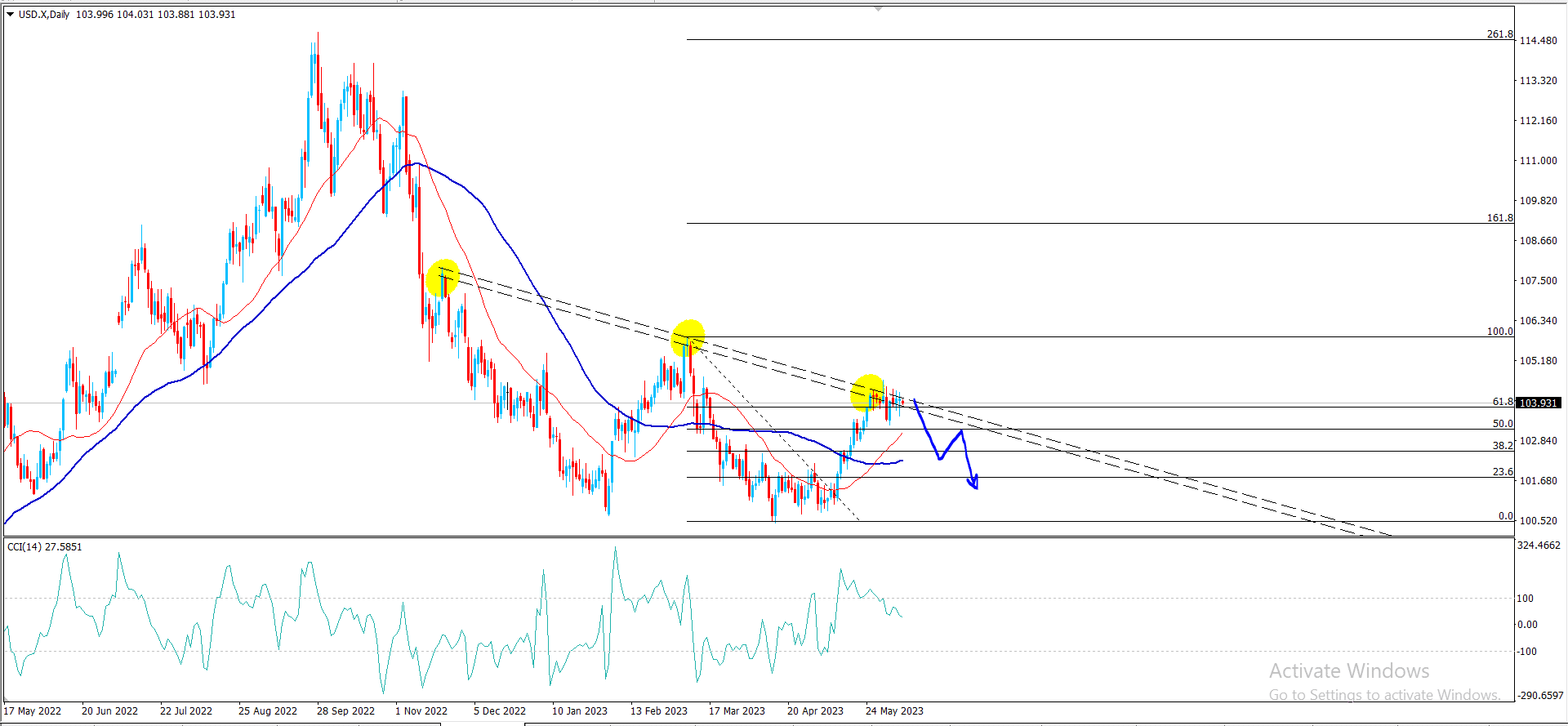Click the 100.520 price axis label

(1538, 521)
